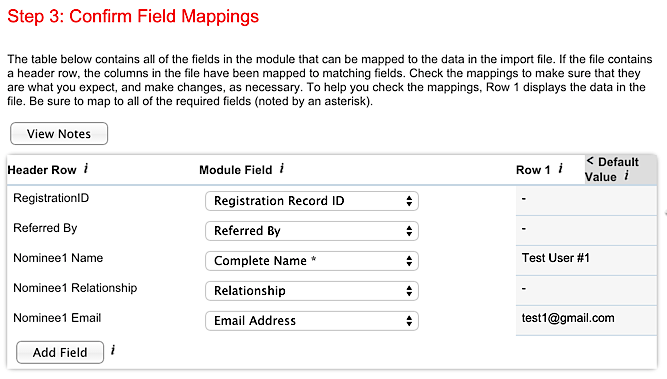The width and height of the screenshot is (667, 379).
Task: Expand the Email Address field dropdown
Action: (x=312, y=321)
